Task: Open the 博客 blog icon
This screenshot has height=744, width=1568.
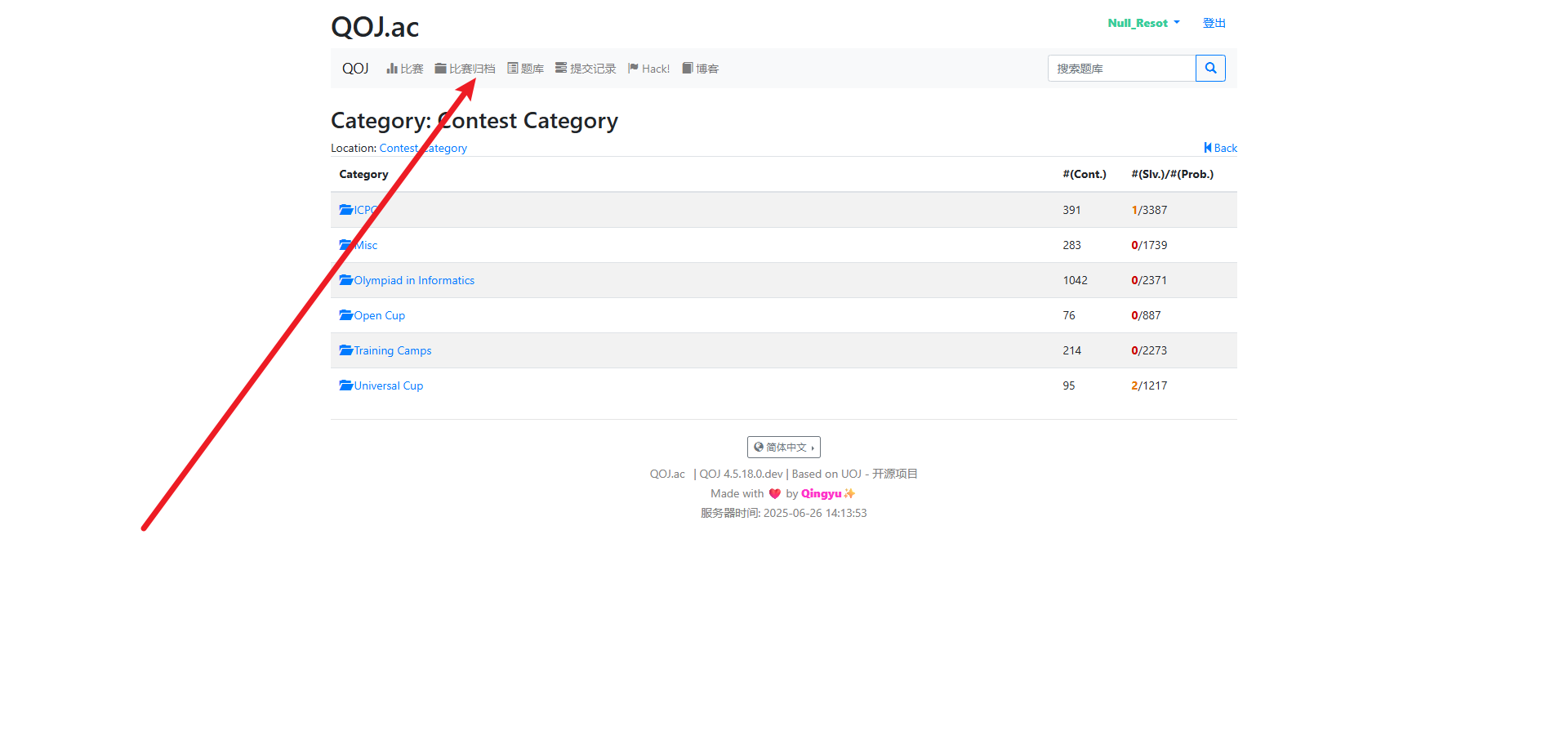Action: click(687, 68)
